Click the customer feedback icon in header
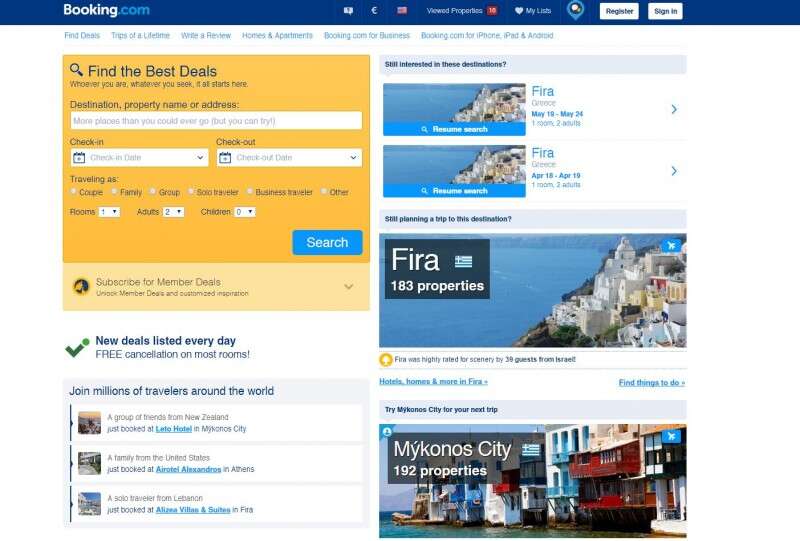 348,11
